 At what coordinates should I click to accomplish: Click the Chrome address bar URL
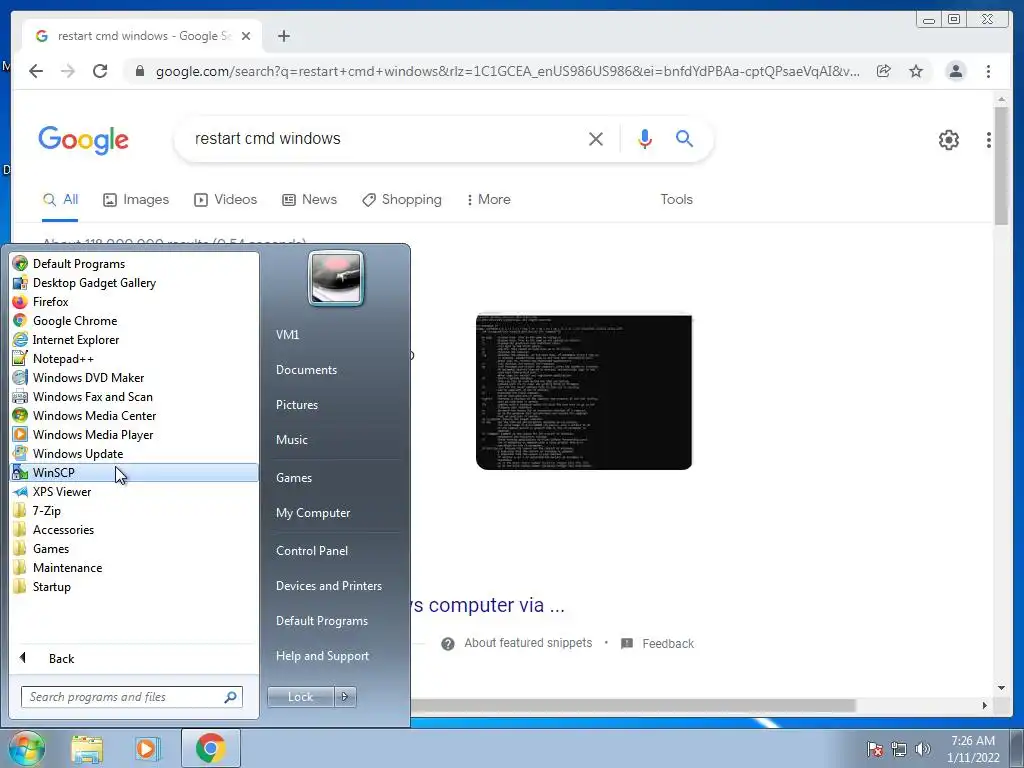pyautogui.click(x=507, y=71)
